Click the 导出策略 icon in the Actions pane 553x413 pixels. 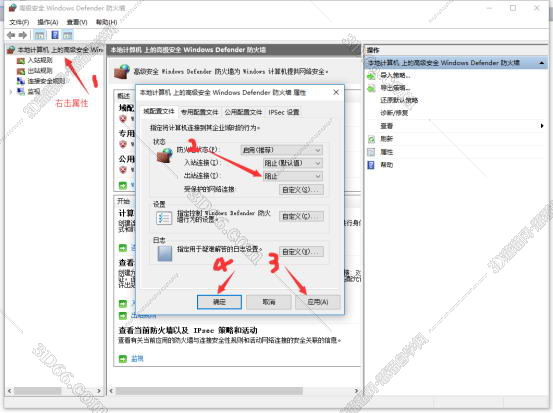click(x=371, y=88)
